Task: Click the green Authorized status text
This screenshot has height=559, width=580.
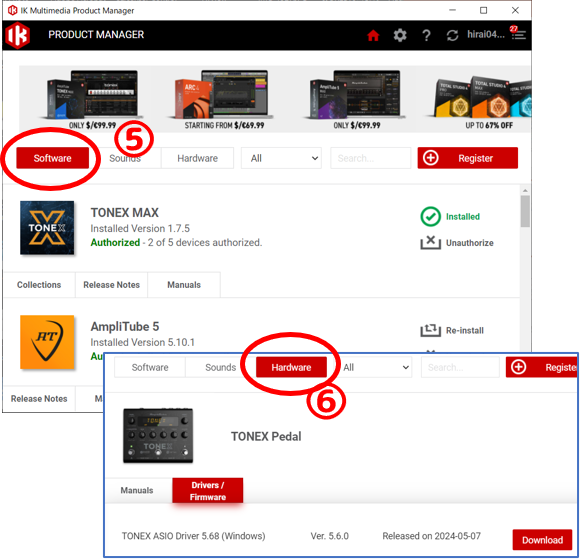Action: click(x=115, y=242)
